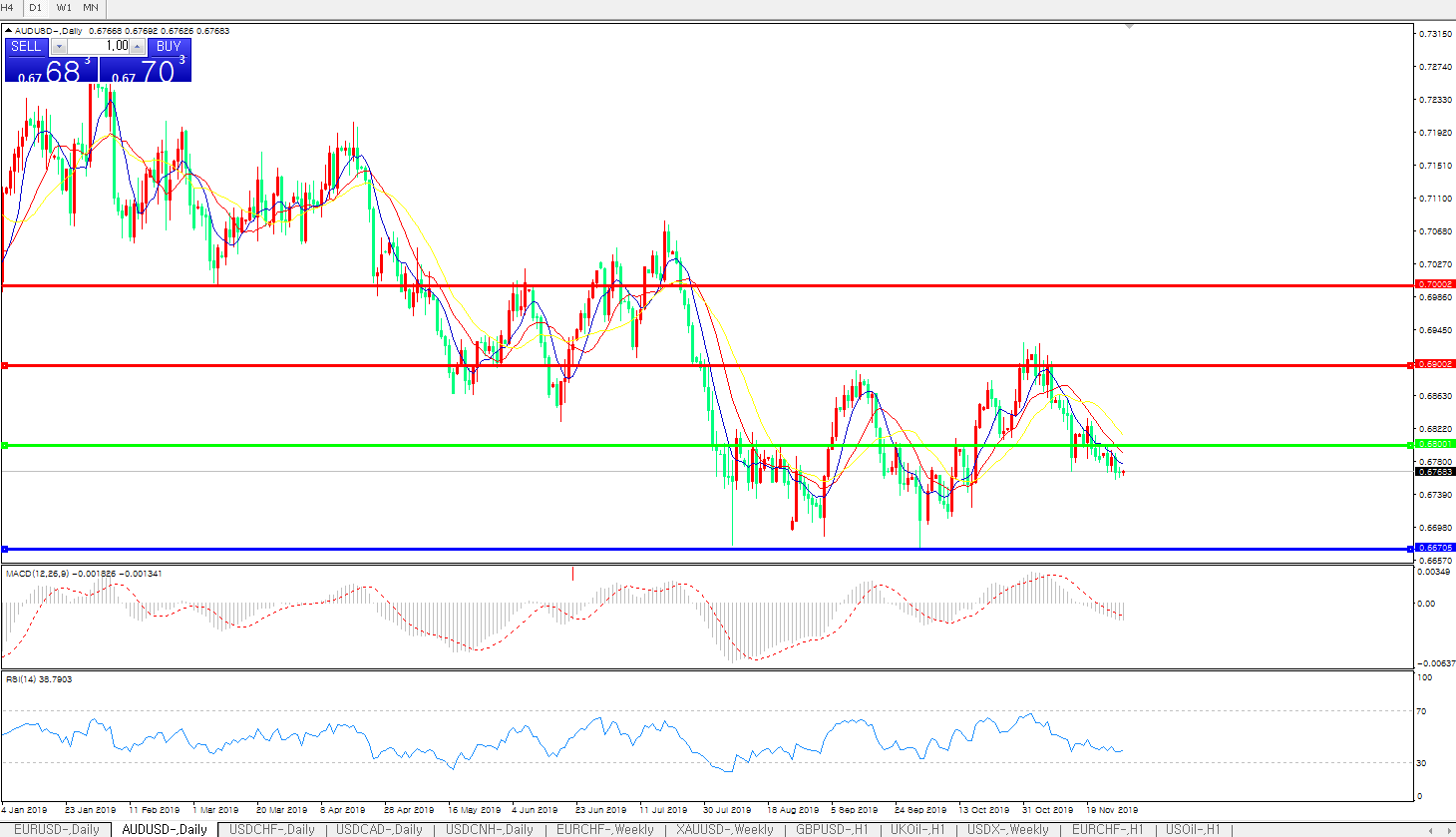The image size is (1456, 837).
Task: Select the blue 0.66705 support line label
Action: click(1435, 548)
